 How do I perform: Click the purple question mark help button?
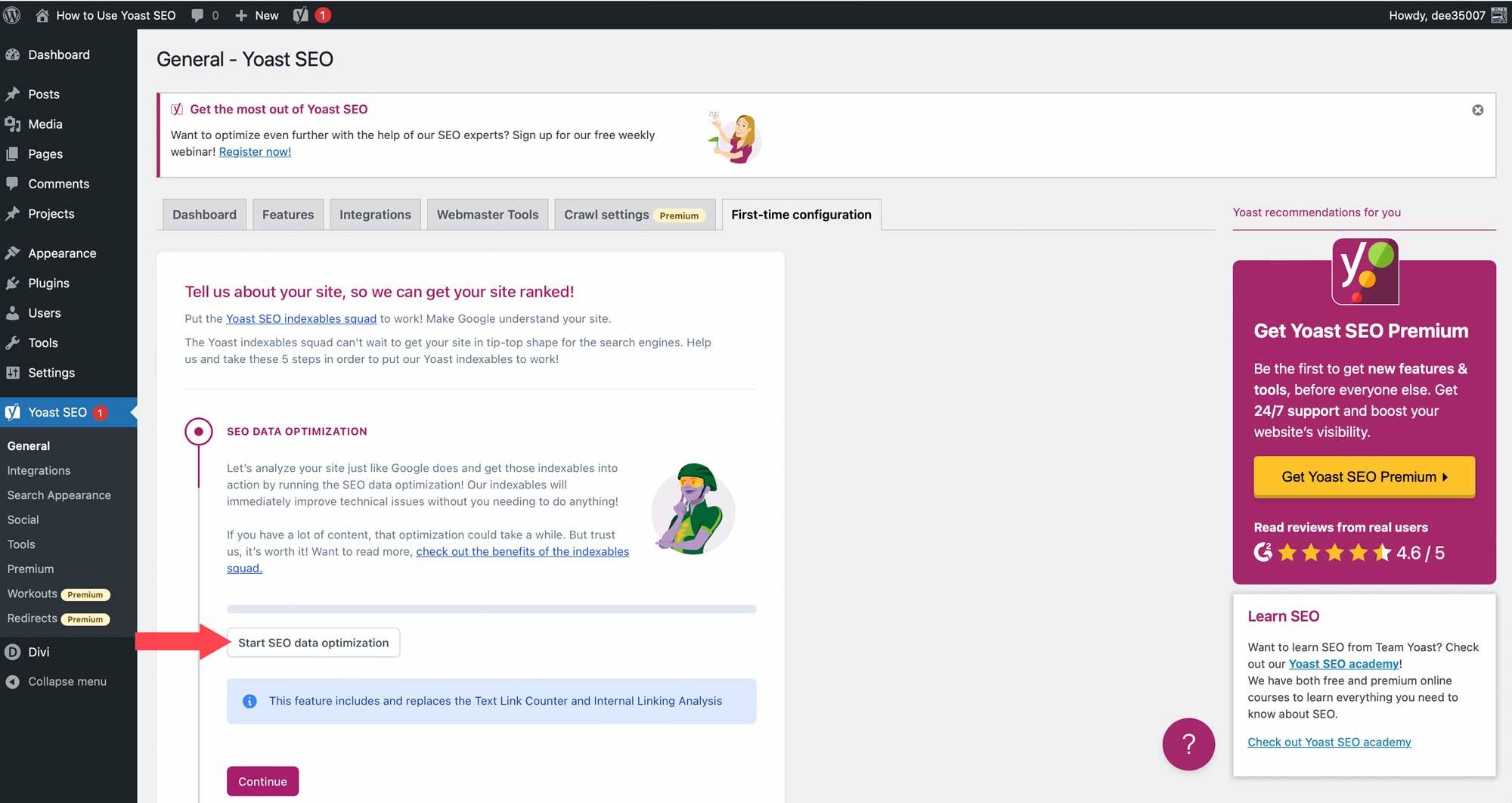(x=1188, y=744)
